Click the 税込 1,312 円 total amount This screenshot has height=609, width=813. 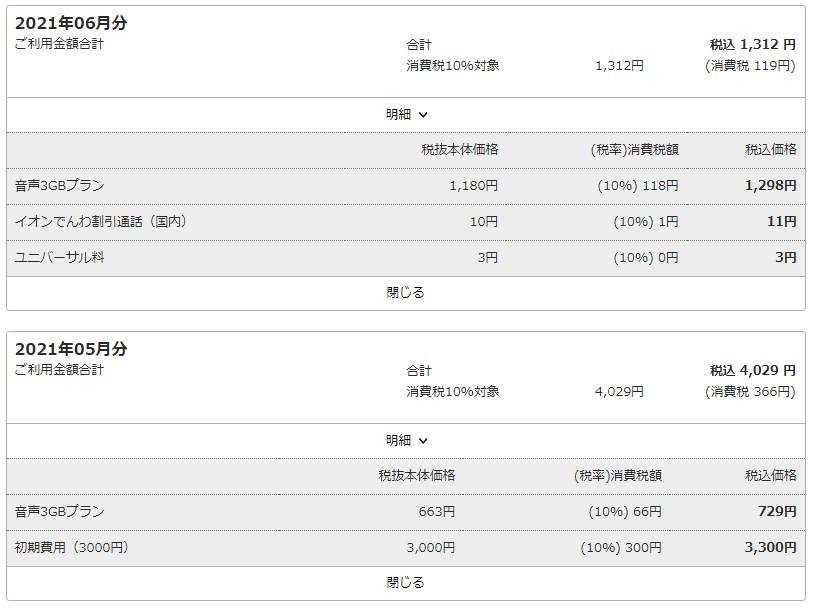752,45
